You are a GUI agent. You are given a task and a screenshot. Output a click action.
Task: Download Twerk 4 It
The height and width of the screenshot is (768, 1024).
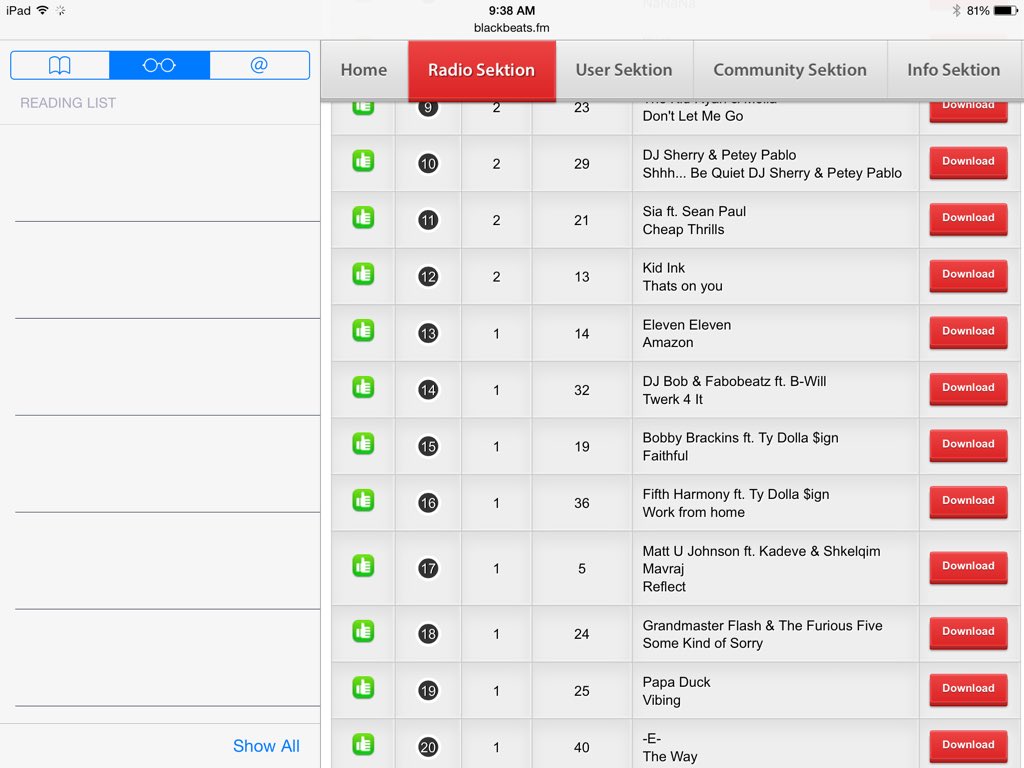(x=968, y=388)
